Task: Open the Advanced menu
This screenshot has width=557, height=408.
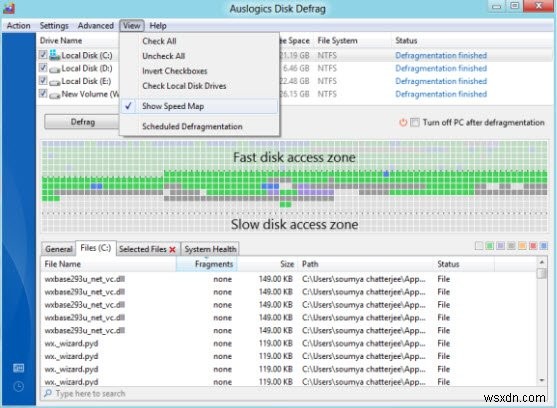Action: click(x=96, y=26)
